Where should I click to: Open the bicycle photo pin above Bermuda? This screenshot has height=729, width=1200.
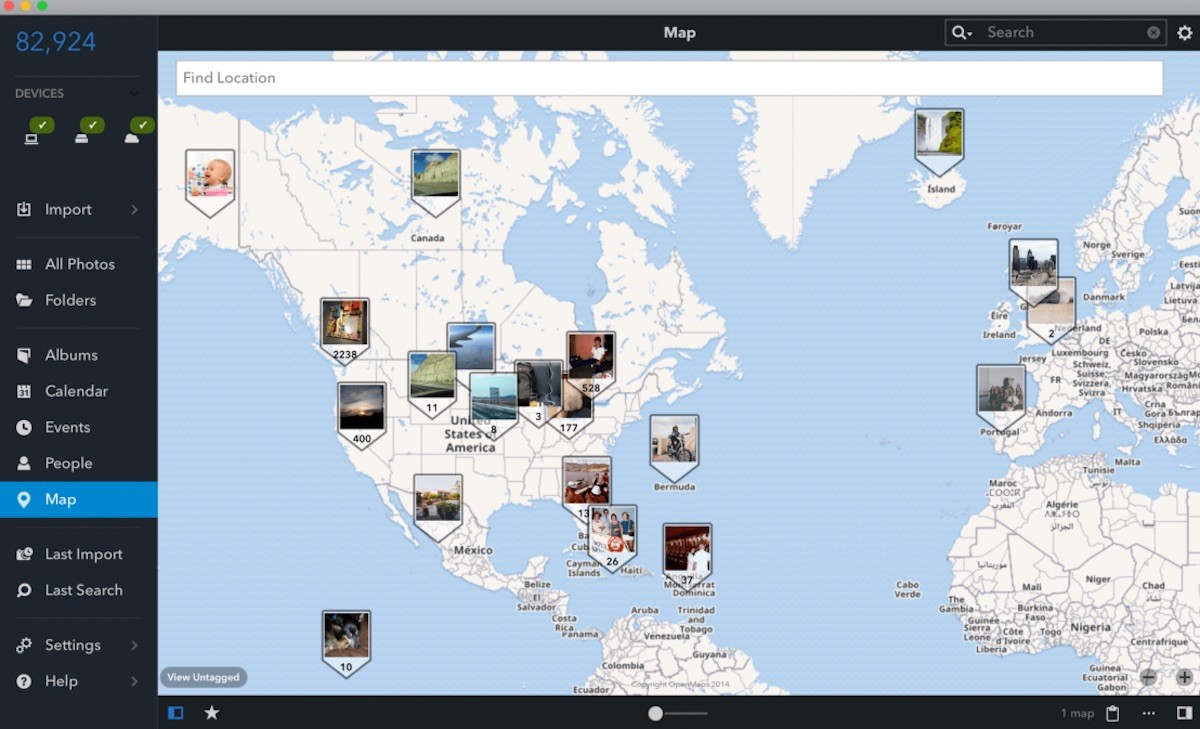tap(674, 448)
